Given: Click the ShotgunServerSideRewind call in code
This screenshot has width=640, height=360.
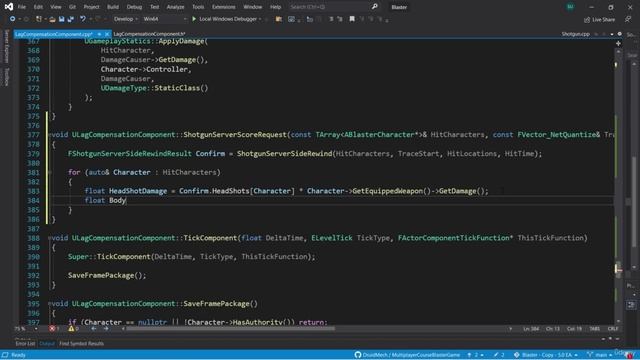Looking at the screenshot, I should point(284,154).
